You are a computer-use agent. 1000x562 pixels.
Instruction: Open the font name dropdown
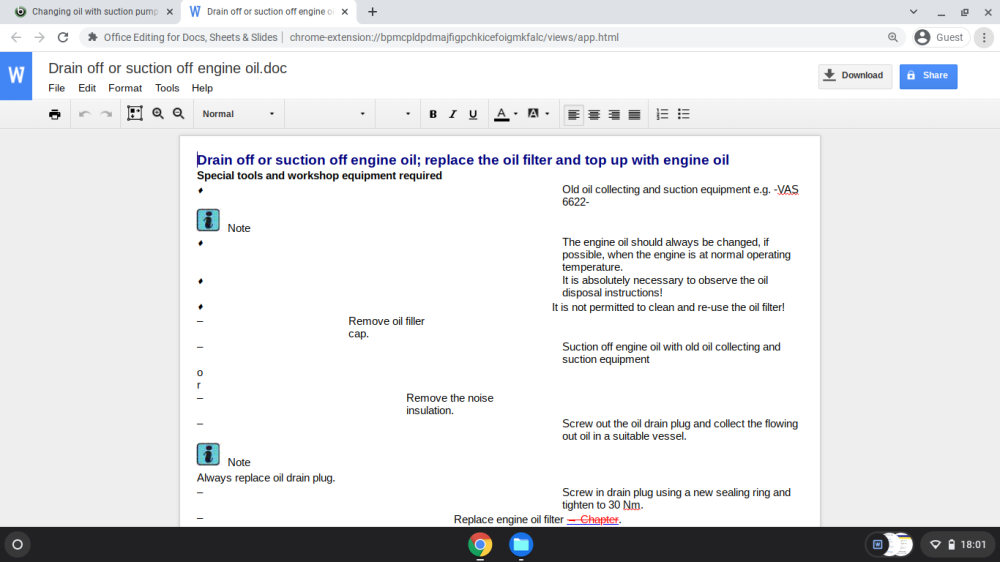coord(328,114)
